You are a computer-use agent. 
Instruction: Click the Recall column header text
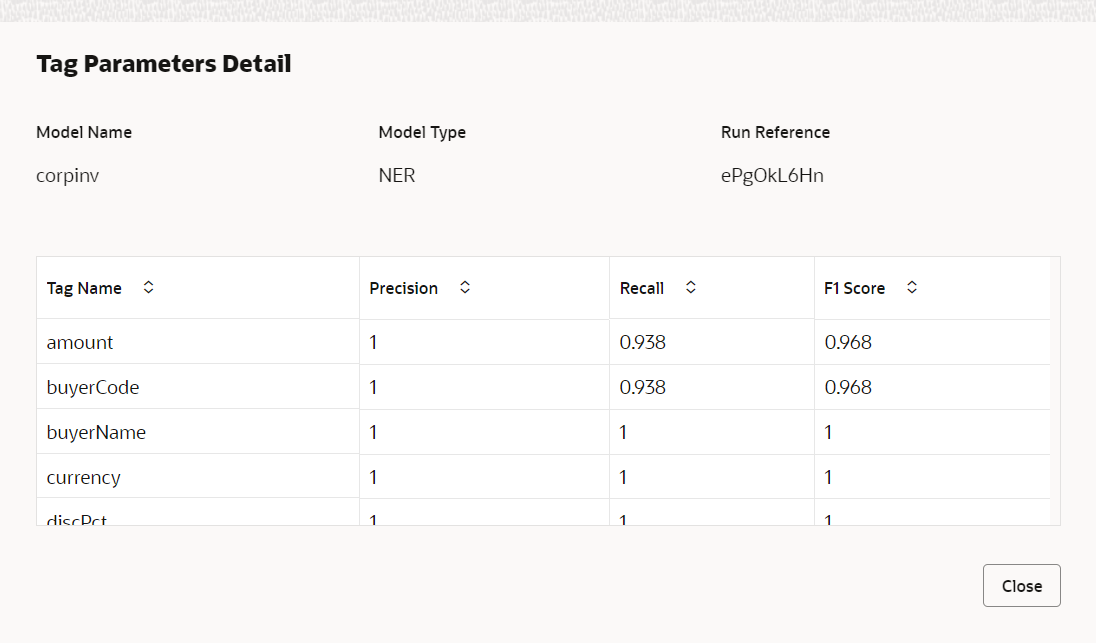click(642, 288)
